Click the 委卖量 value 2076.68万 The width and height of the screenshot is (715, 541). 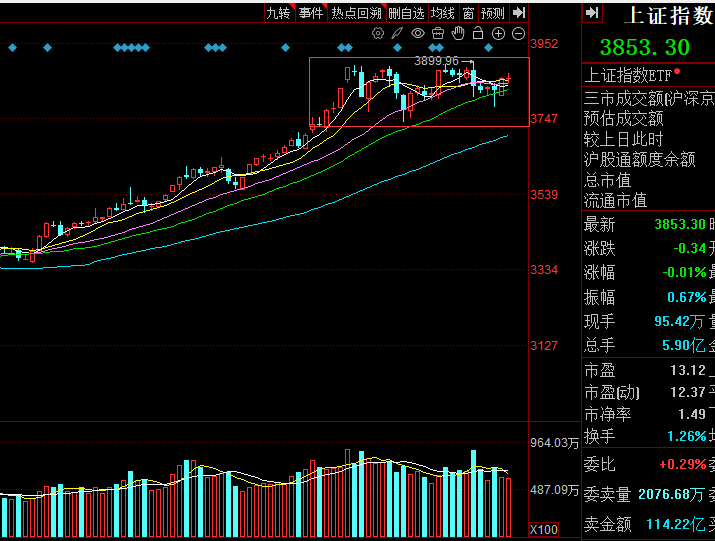(671, 494)
